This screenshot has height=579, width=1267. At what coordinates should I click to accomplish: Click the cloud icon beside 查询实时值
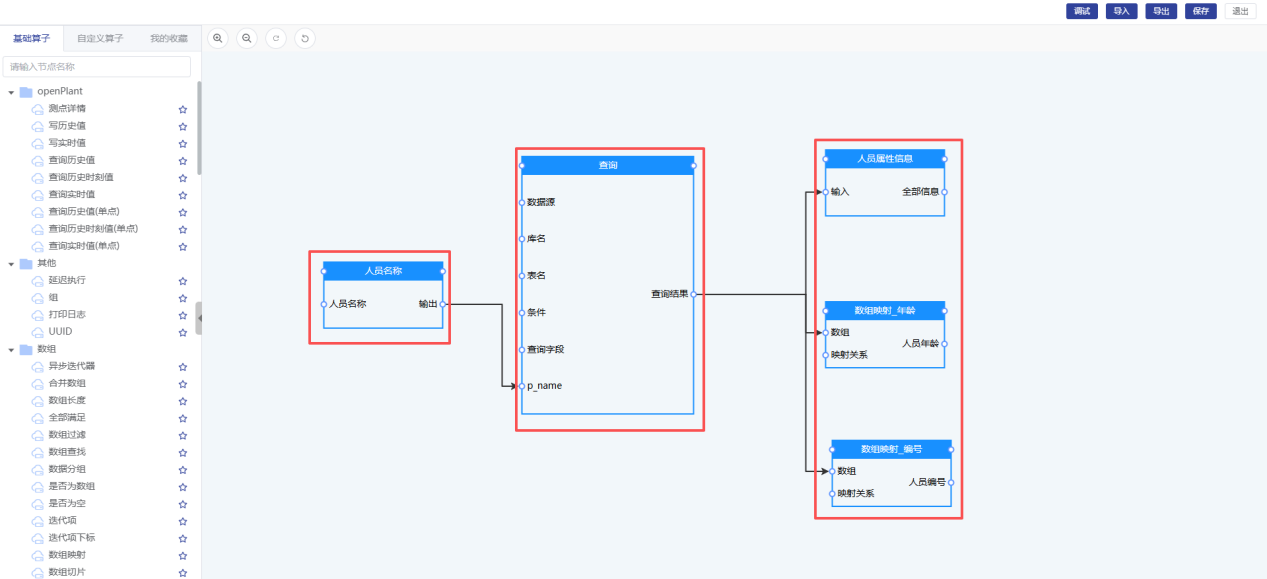pyautogui.click(x=38, y=195)
